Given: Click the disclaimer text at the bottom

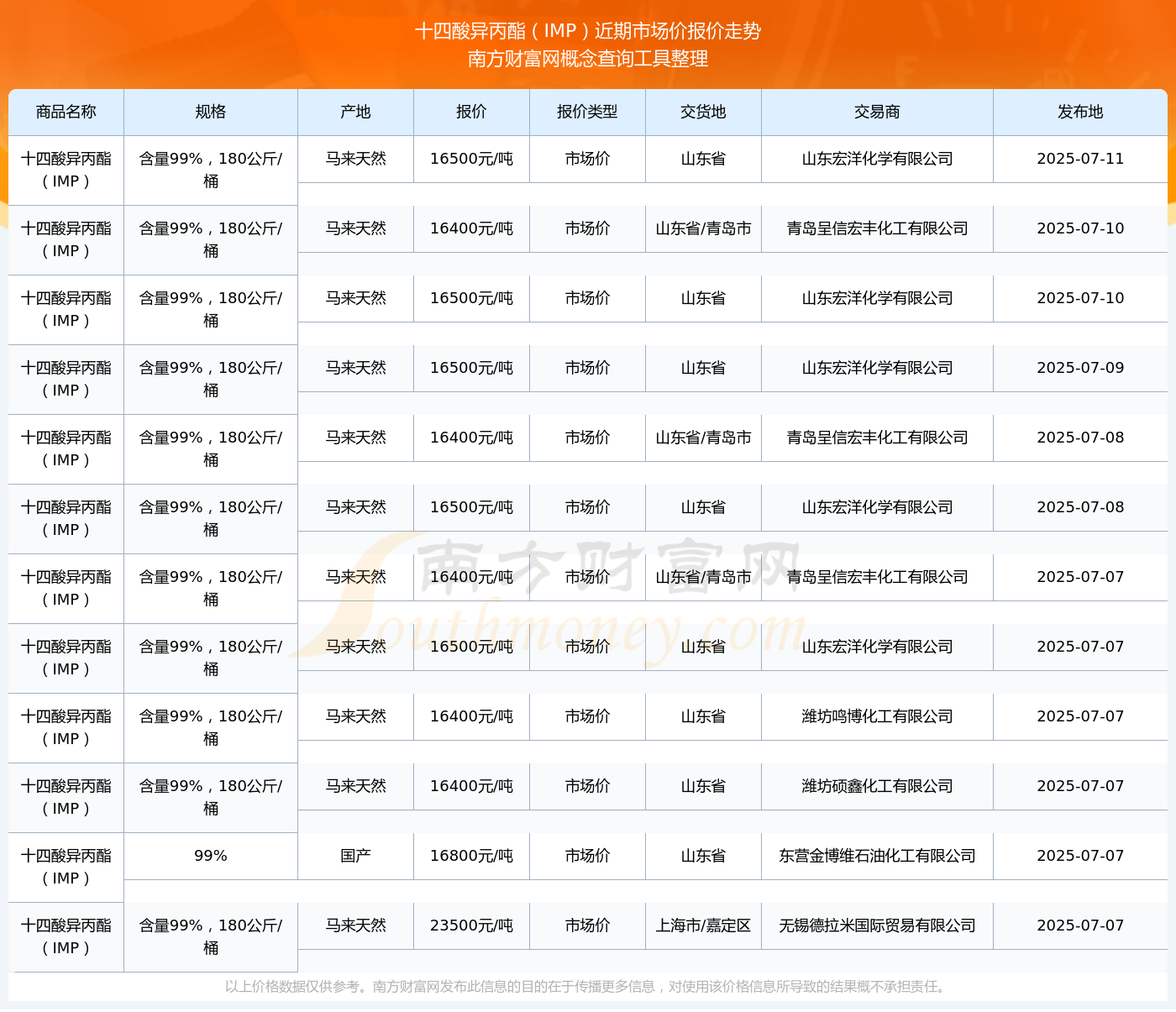Looking at the screenshot, I should point(588,986).
